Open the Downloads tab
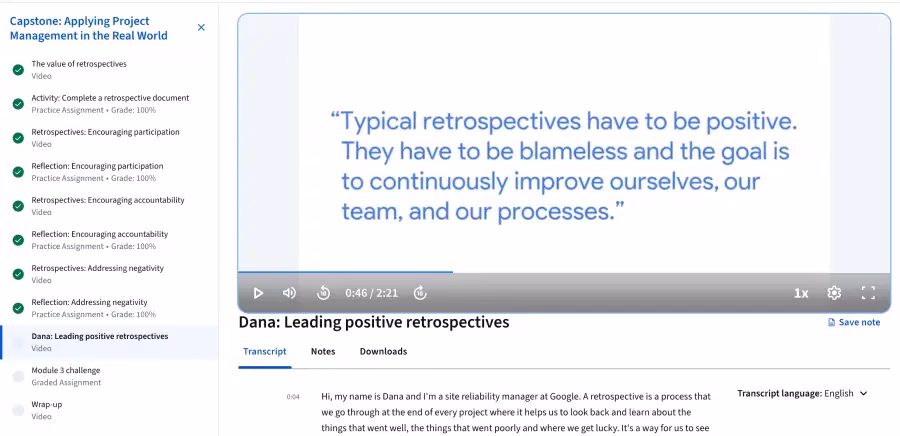Image resolution: width=900 pixels, height=436 pixels. click(x=383, y=351)
